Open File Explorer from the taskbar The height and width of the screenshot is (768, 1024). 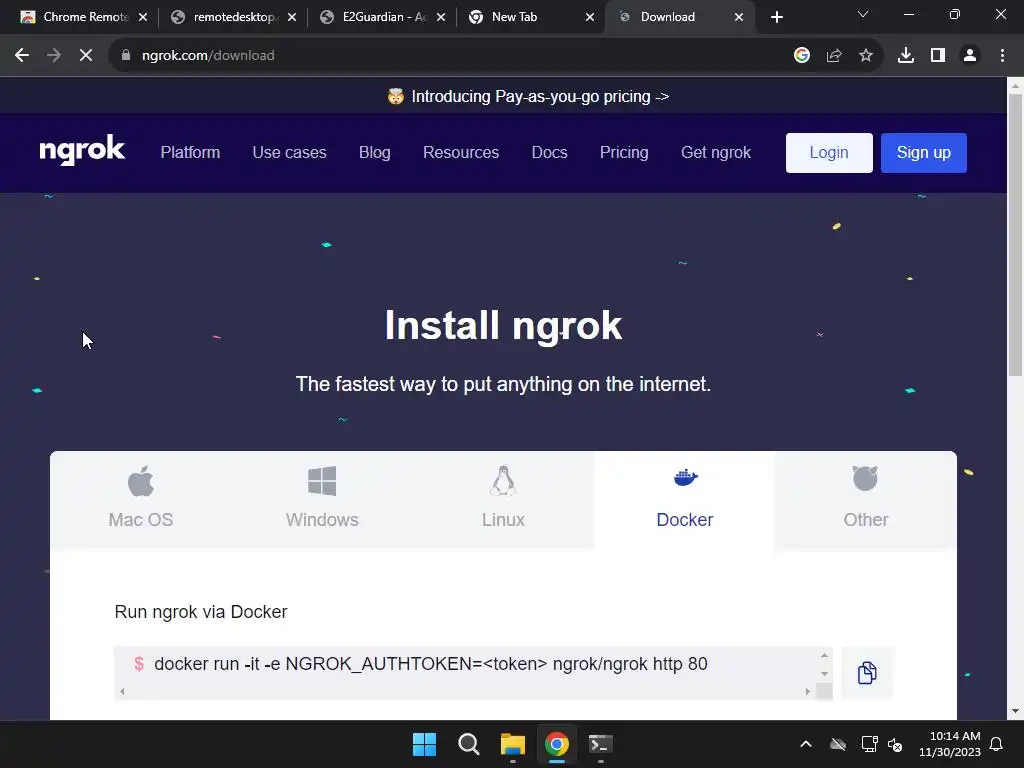513,744
